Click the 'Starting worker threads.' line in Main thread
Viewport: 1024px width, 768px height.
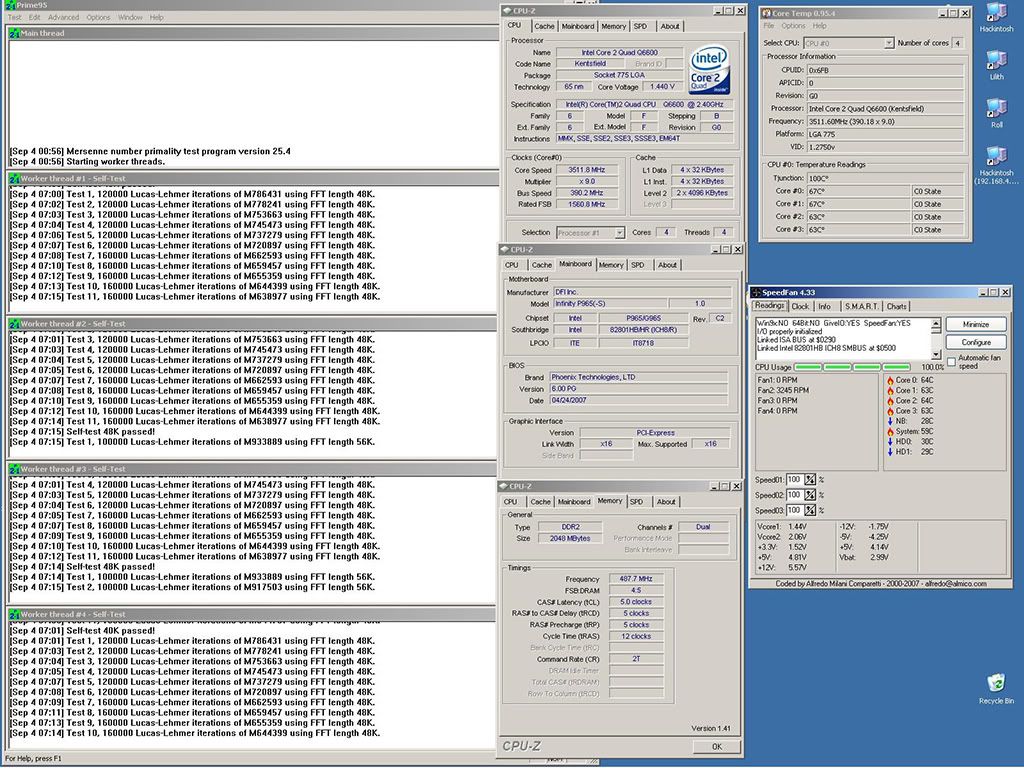tap(115, 162)
